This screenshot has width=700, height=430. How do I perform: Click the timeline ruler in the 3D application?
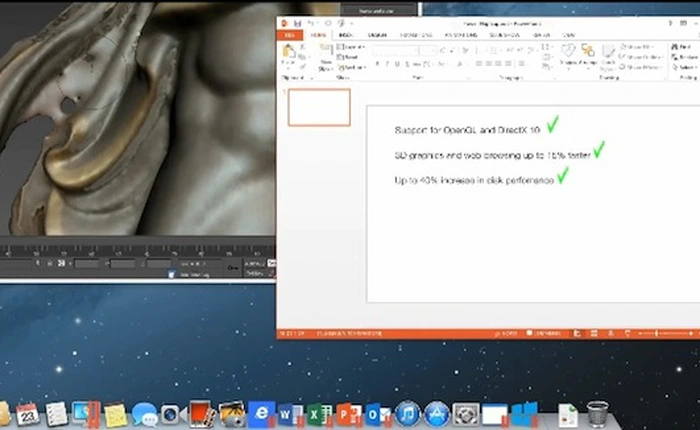coord(138,251)
